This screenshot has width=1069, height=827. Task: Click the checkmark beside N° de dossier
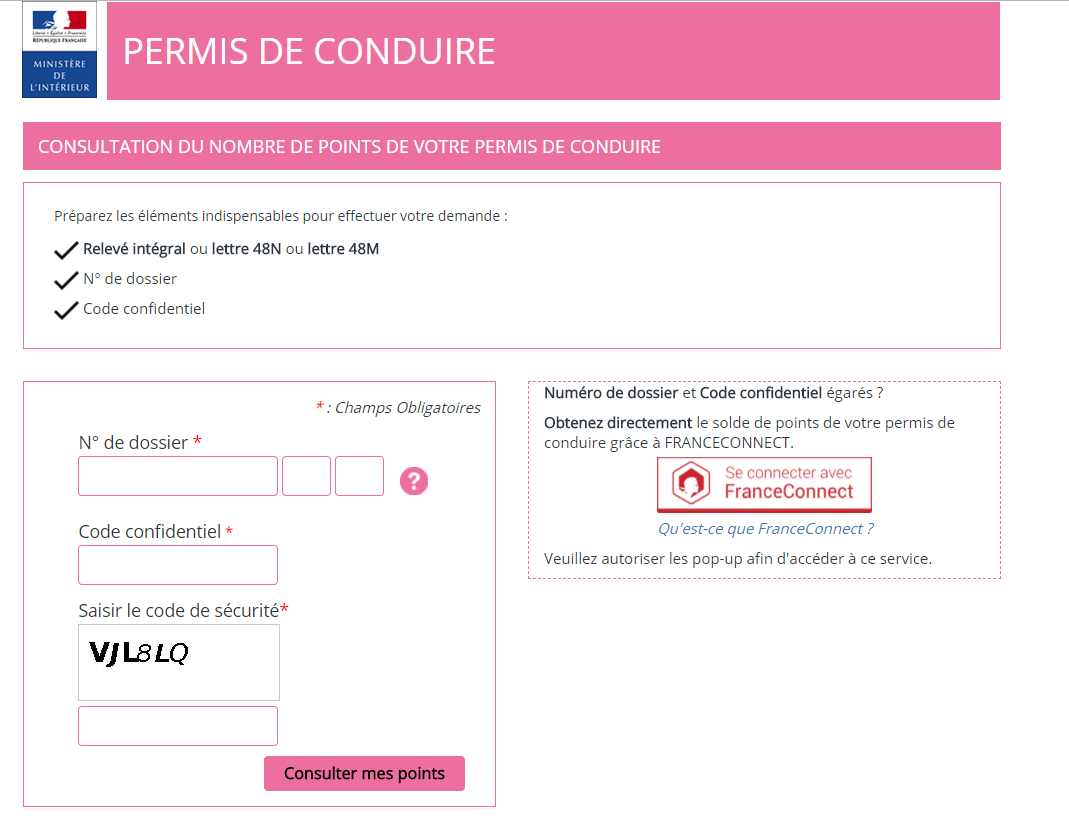click(x=65, y=279)
